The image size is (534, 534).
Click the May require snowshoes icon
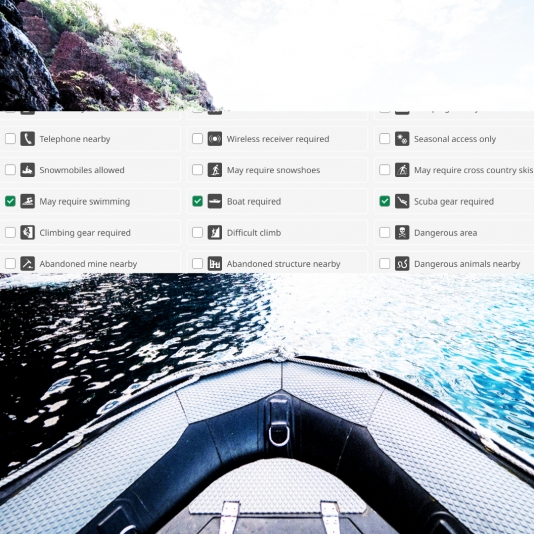[x=215, y=170]
